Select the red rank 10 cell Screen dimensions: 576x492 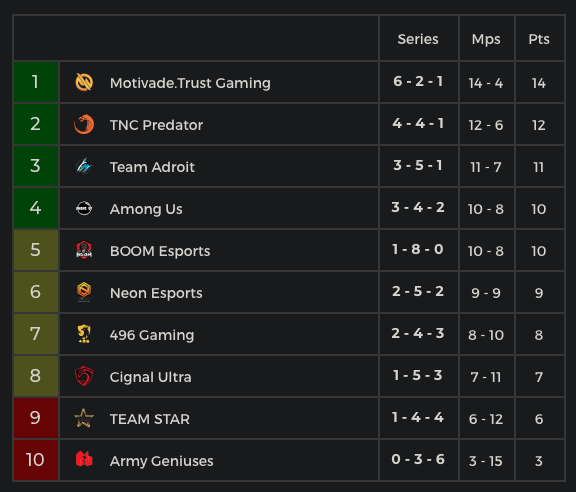click(36, 460)
